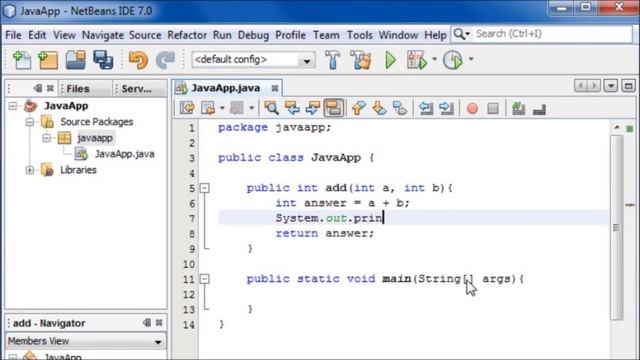This screenshot has width=640, height=360.
Task: Click the Find Selection magnifier icon
Action: click(271, 108)
